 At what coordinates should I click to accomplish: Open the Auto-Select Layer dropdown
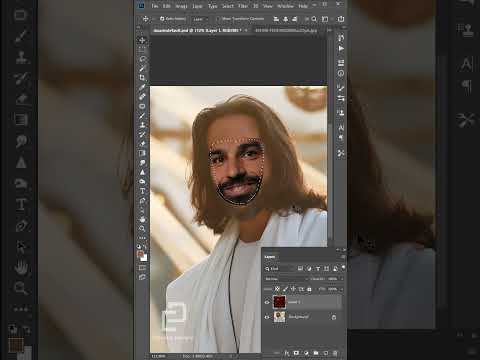tap(200, 19)
